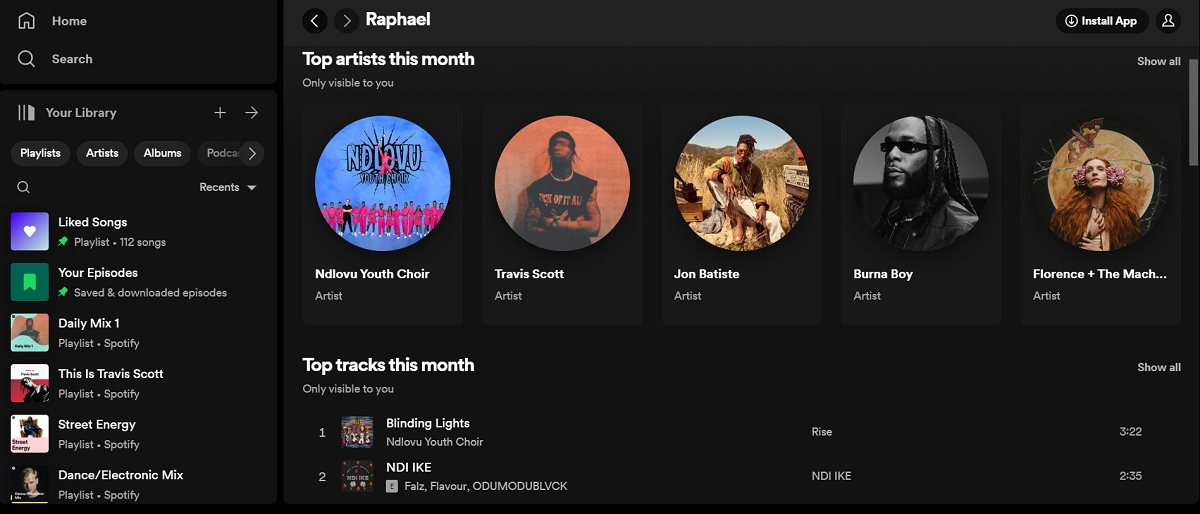1200x514 pixels.
Task: Open This Is Travis Scott playlist
Action: point(138,383)
